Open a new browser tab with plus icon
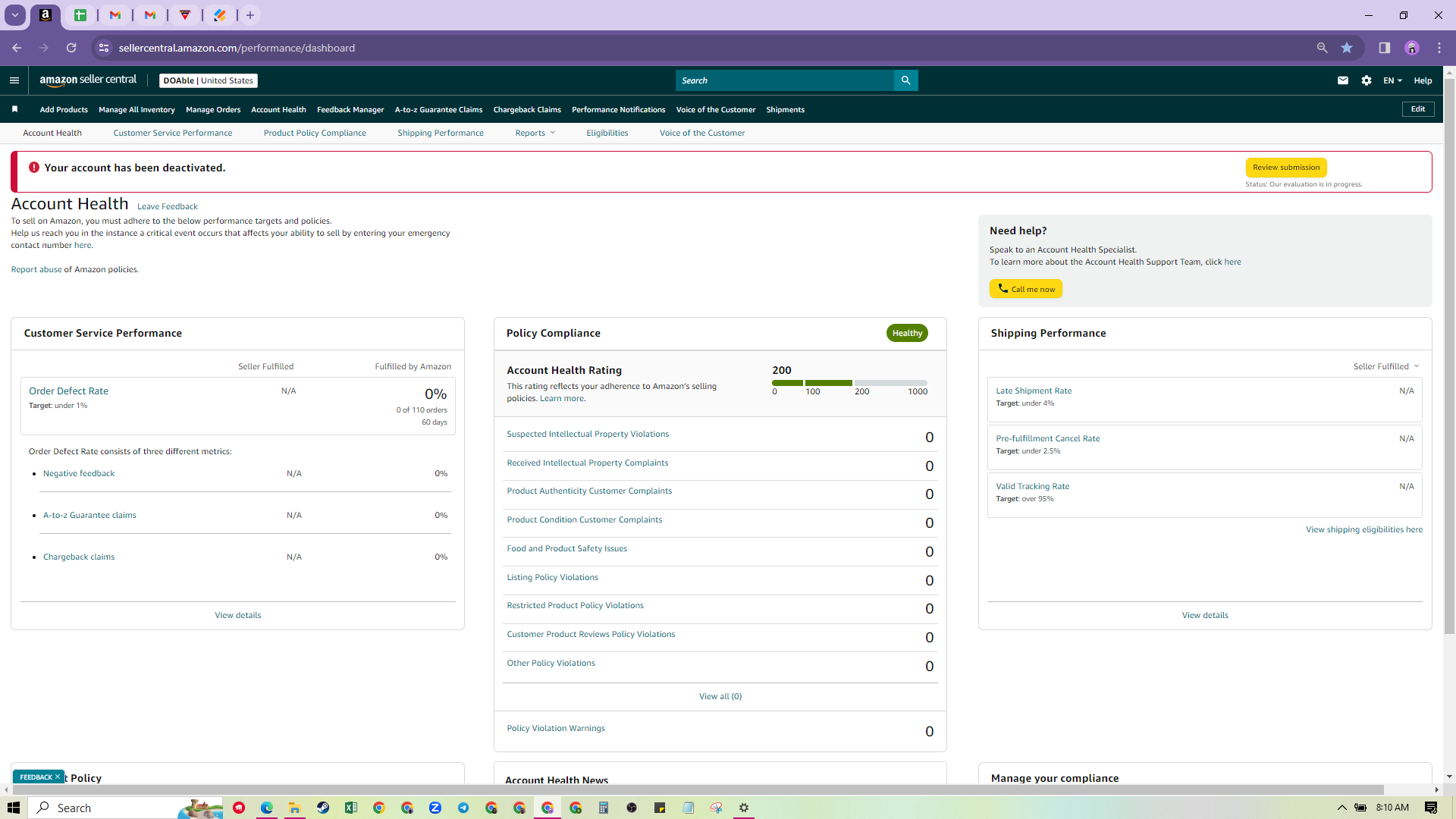Screen dimensions: 1456x819 point(250,15)
